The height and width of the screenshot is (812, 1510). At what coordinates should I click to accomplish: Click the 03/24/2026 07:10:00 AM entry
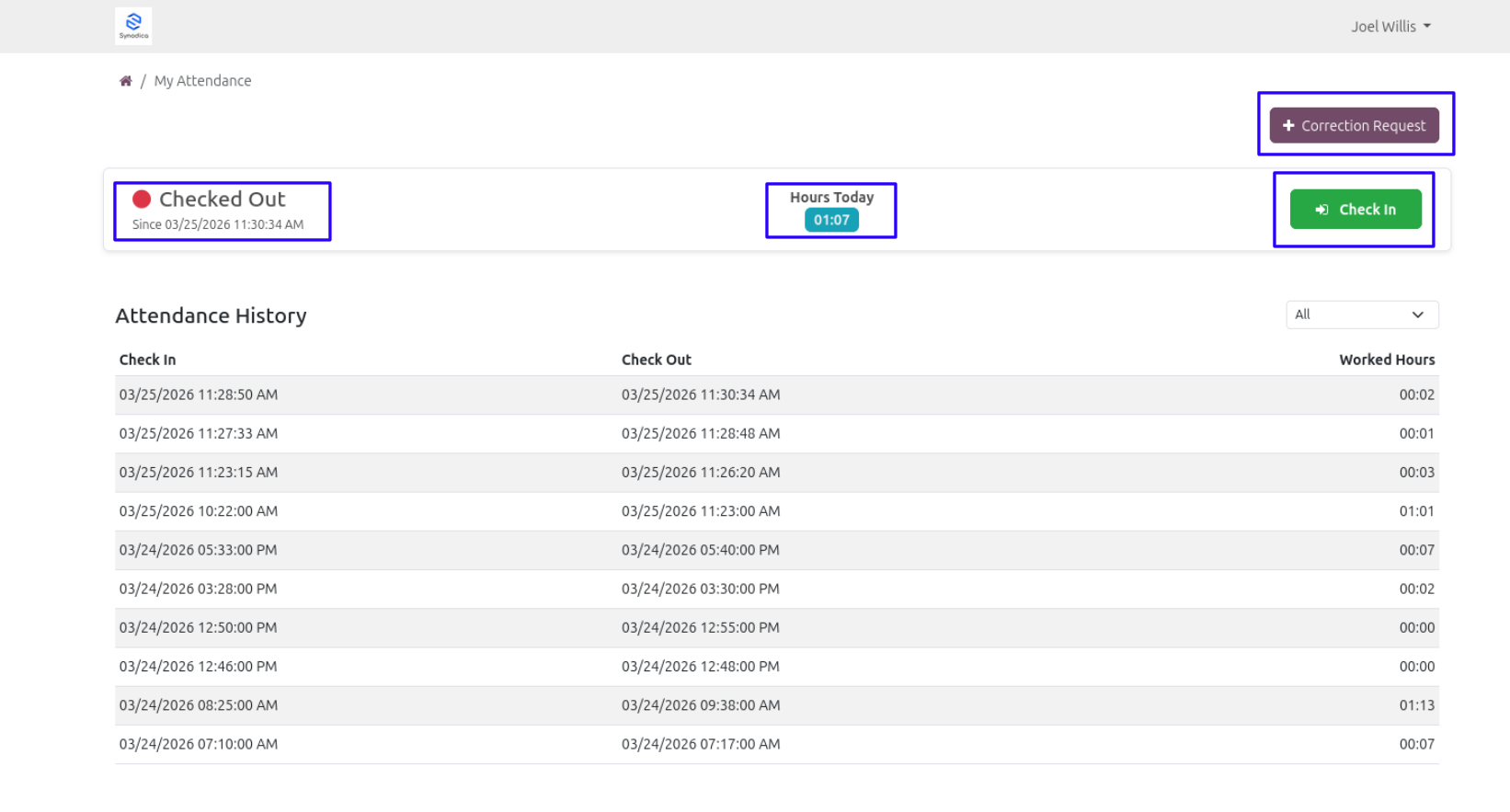[199, 744]
